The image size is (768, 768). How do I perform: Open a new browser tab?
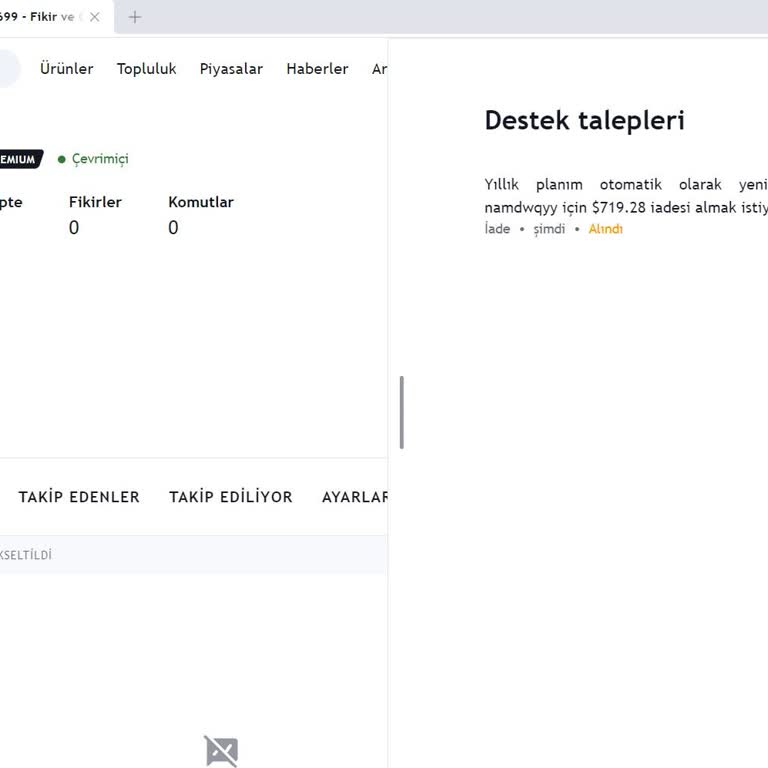pos(135,17)
